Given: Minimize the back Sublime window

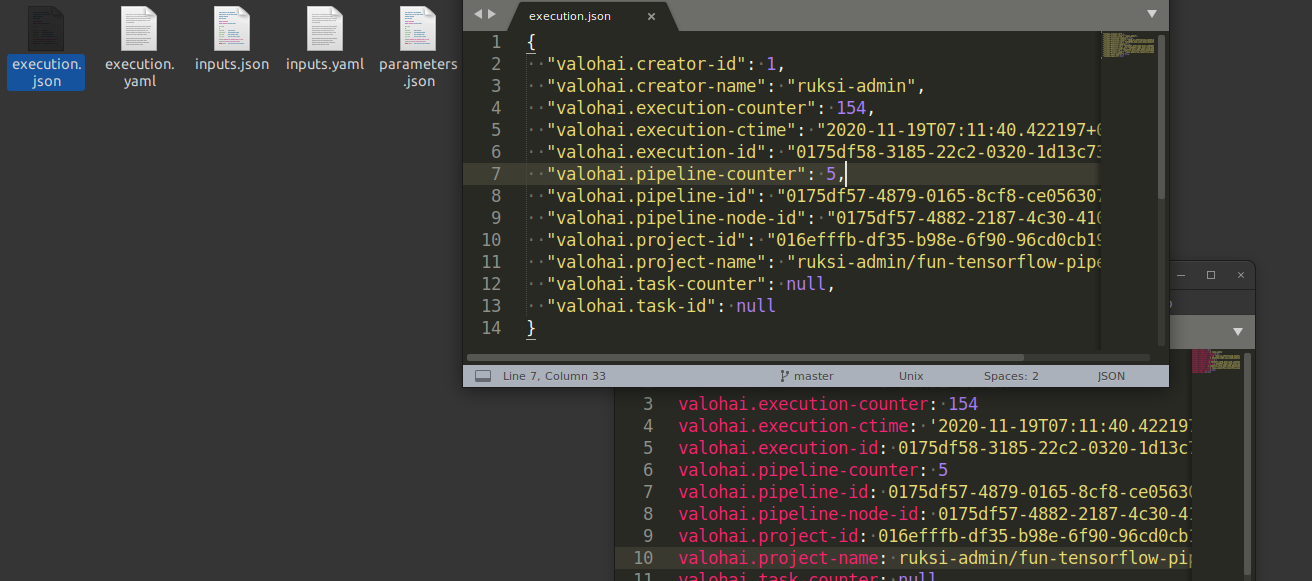Looking at the screenshot, I should [1182, 275].
